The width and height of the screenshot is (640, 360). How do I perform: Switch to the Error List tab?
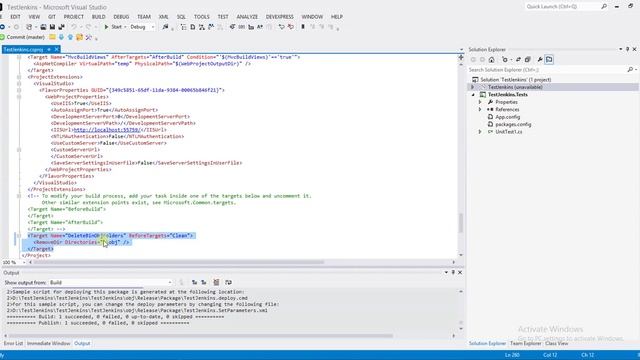click(13, 344)
